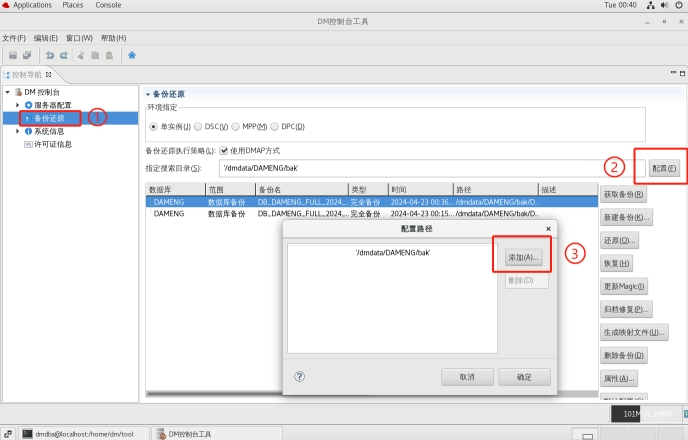Click the save all toolbar icon
The height and width of the screenshot is (440, 688).
[x=27, y=55]
